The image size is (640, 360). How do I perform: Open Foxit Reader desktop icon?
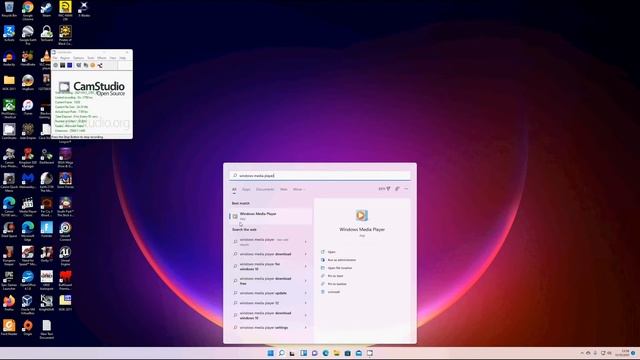pyautogui.click(x=9, y=327)
